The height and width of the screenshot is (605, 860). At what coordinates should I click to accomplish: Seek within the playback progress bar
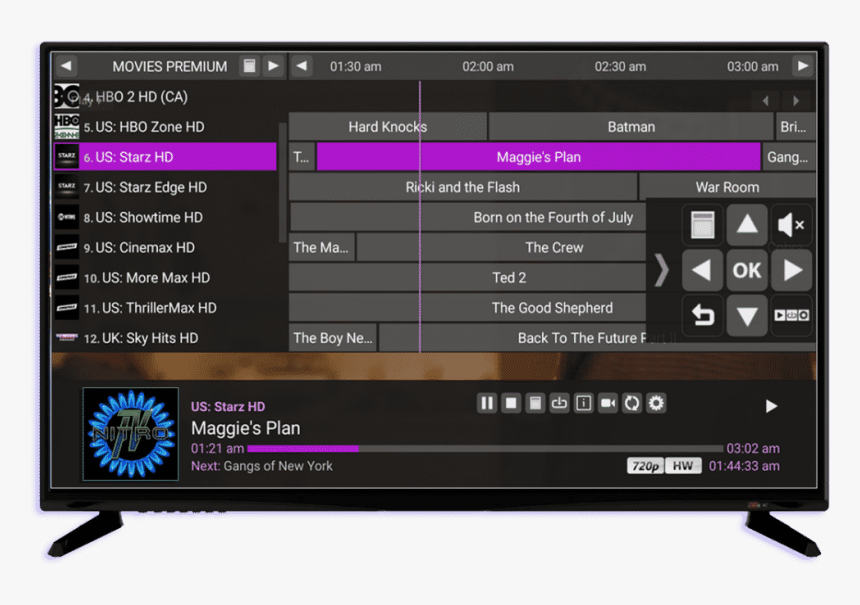pyautogui.click(x=485, y=449)
